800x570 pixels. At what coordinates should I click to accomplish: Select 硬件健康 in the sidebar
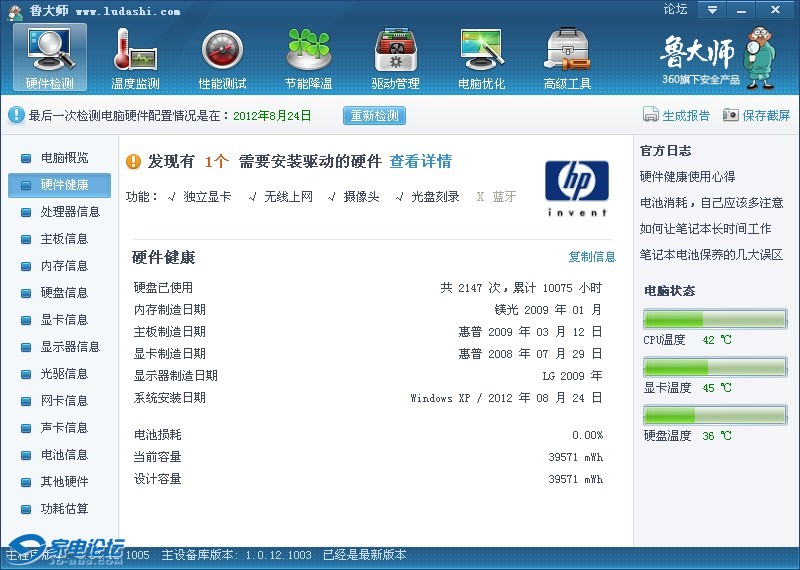point(59,185)
